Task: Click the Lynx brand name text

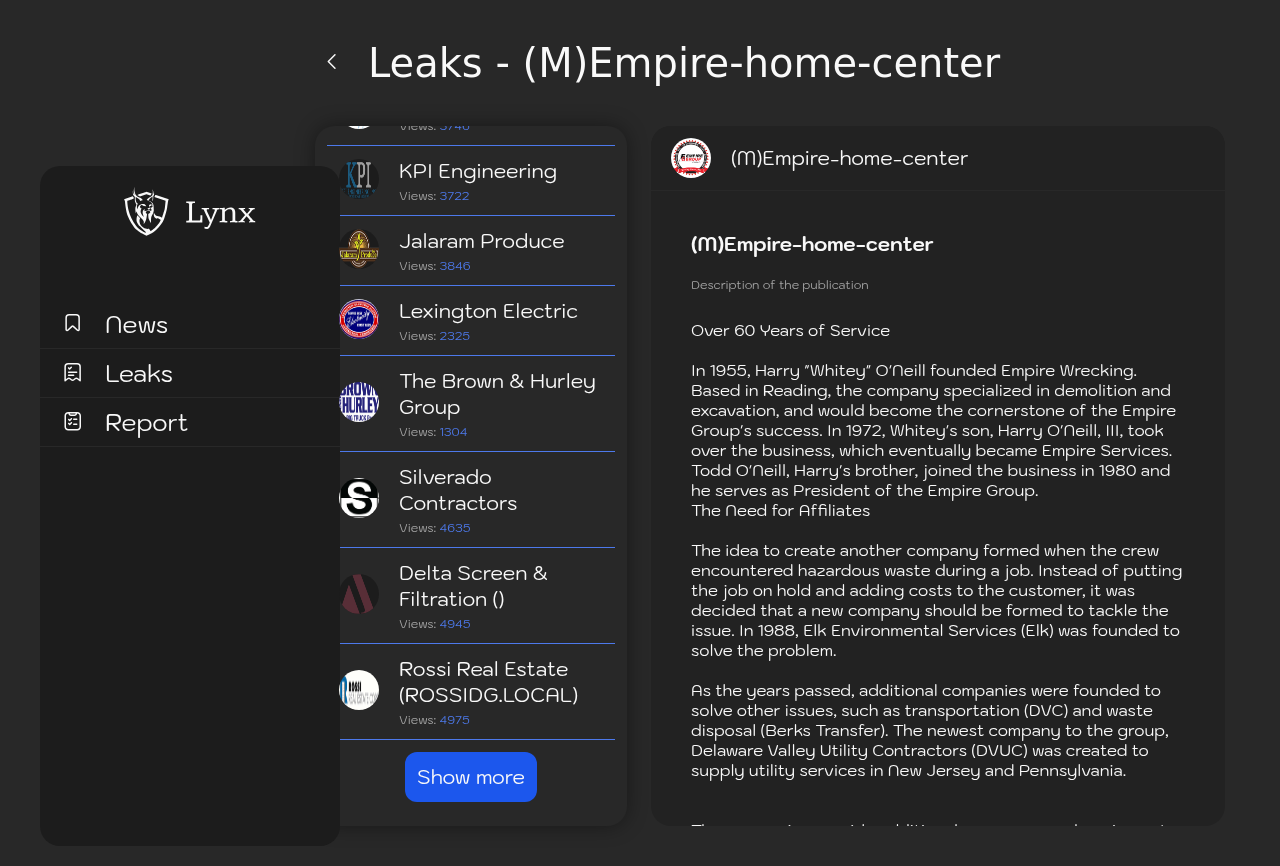Action: (220, 213)
